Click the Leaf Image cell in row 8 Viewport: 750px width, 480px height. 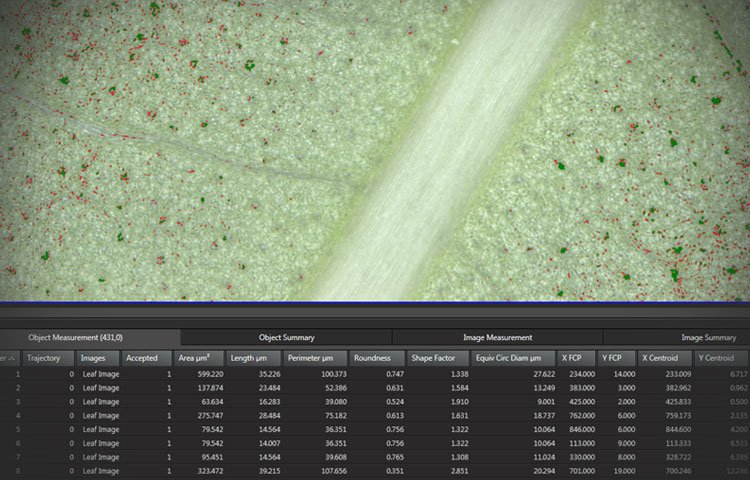pyautogui.click(x=101, y=471)
